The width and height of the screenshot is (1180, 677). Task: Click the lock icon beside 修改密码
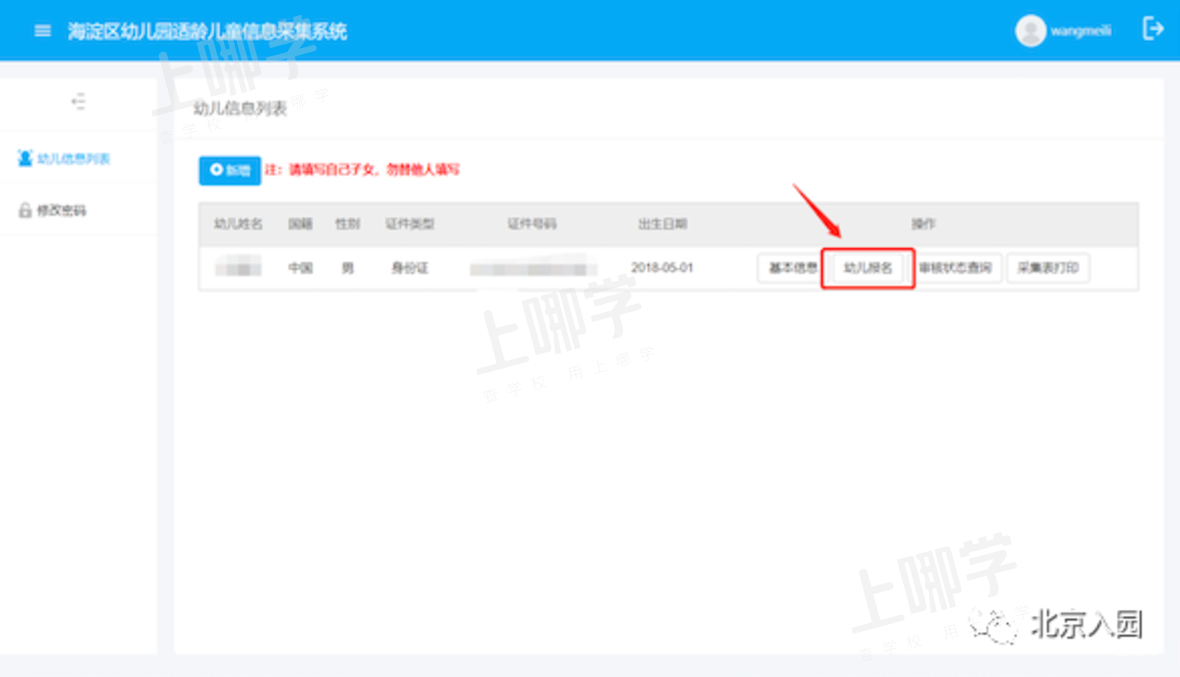pos(25,211)
